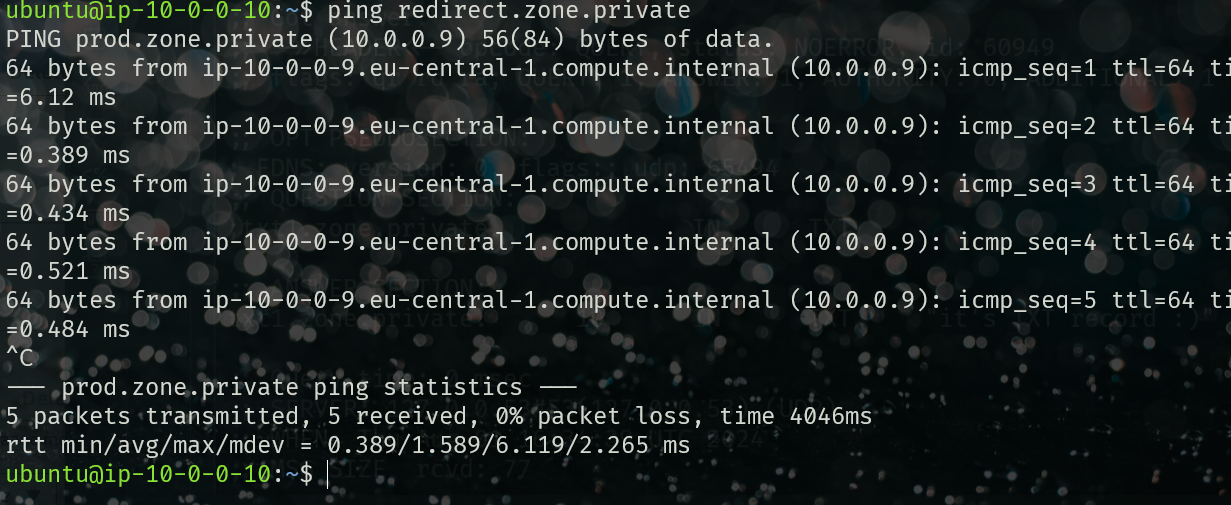
Task: Click the '=0.389 ms' latency value
Action: point(68,156)
